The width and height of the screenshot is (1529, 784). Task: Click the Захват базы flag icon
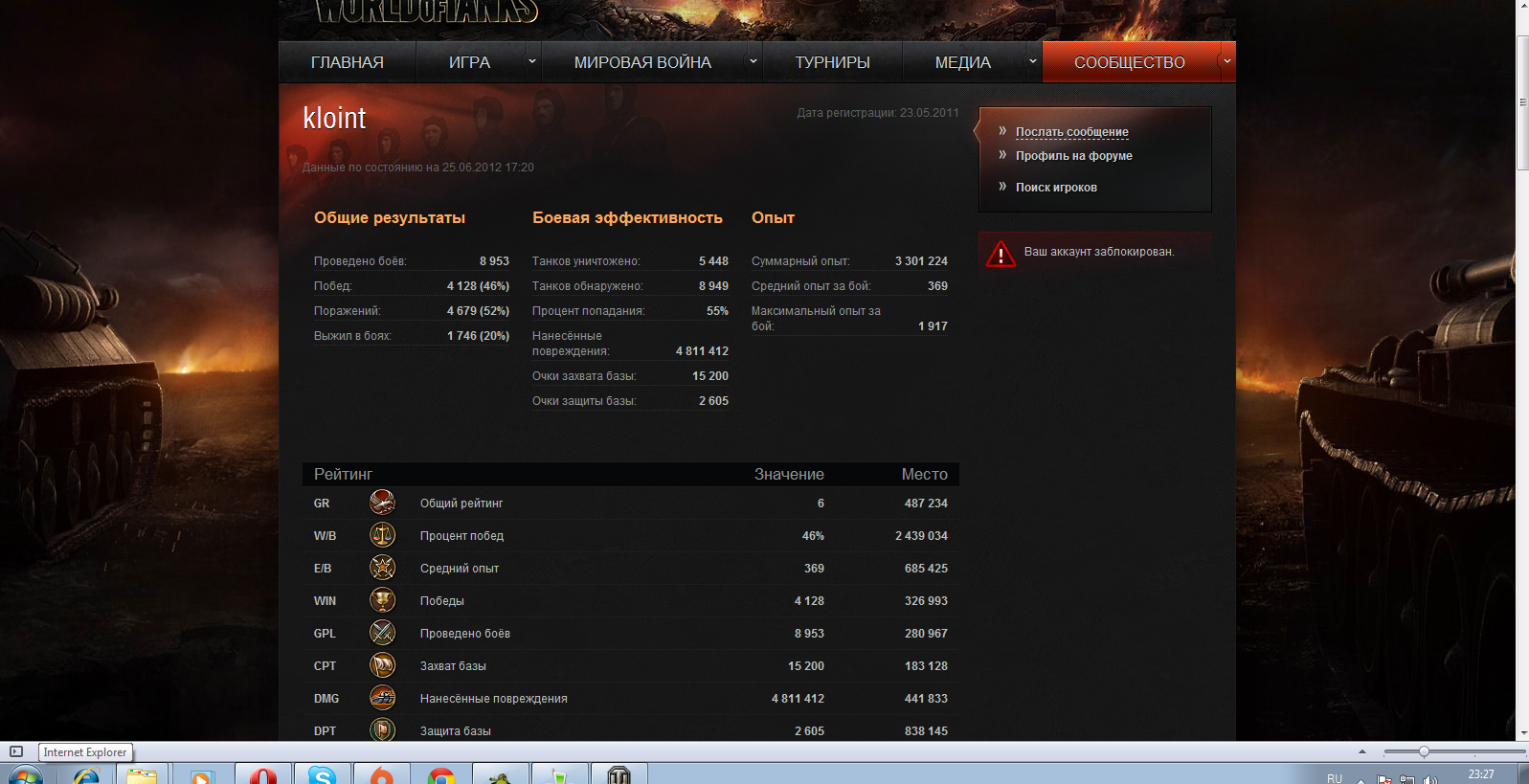pos(382,664)
